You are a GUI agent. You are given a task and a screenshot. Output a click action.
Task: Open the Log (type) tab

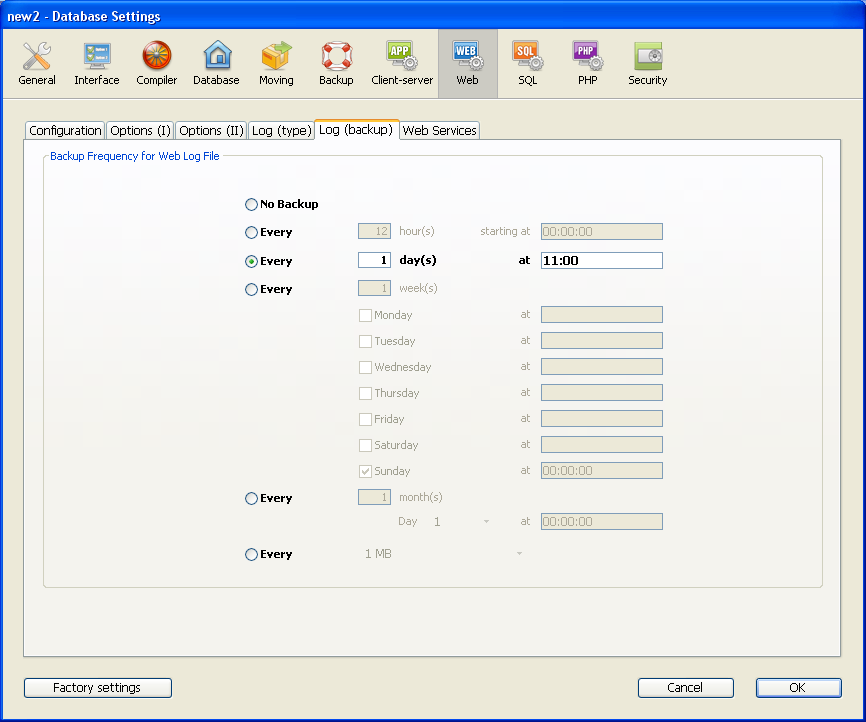281,131
